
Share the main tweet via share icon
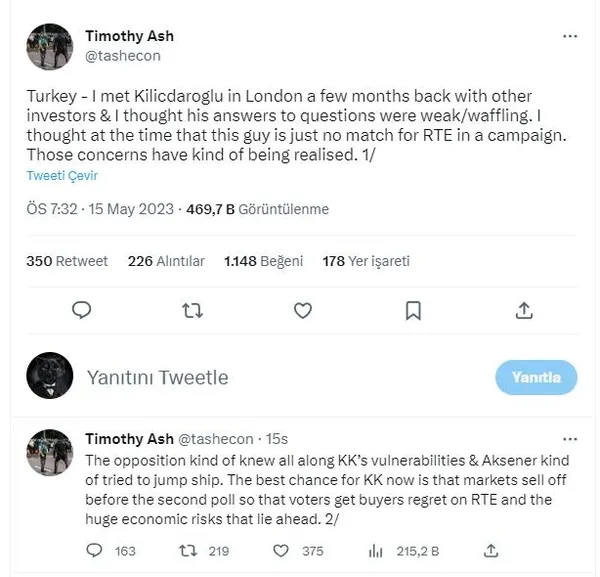point(524,310)
